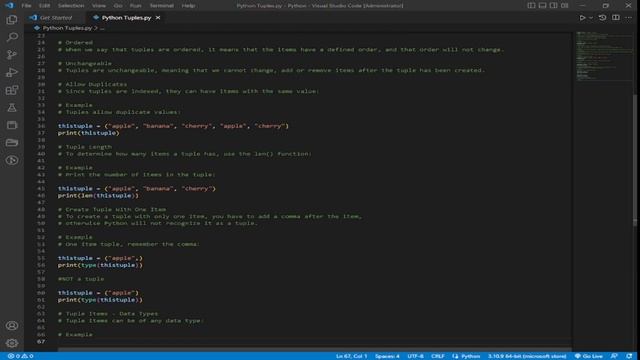Click Ln 67, Col 1 in status bar
Viewport: 640px width, 360px height.
[x=351, y=356]
